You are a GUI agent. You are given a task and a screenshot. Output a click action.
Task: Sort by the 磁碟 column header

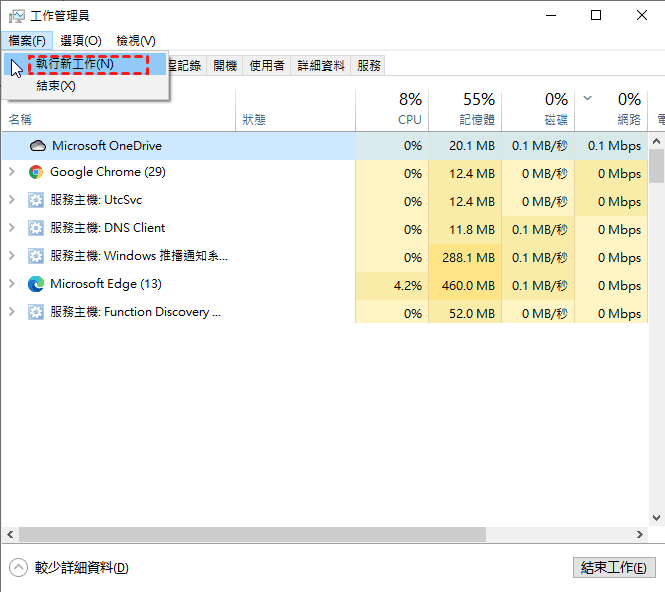coord(538,111)
